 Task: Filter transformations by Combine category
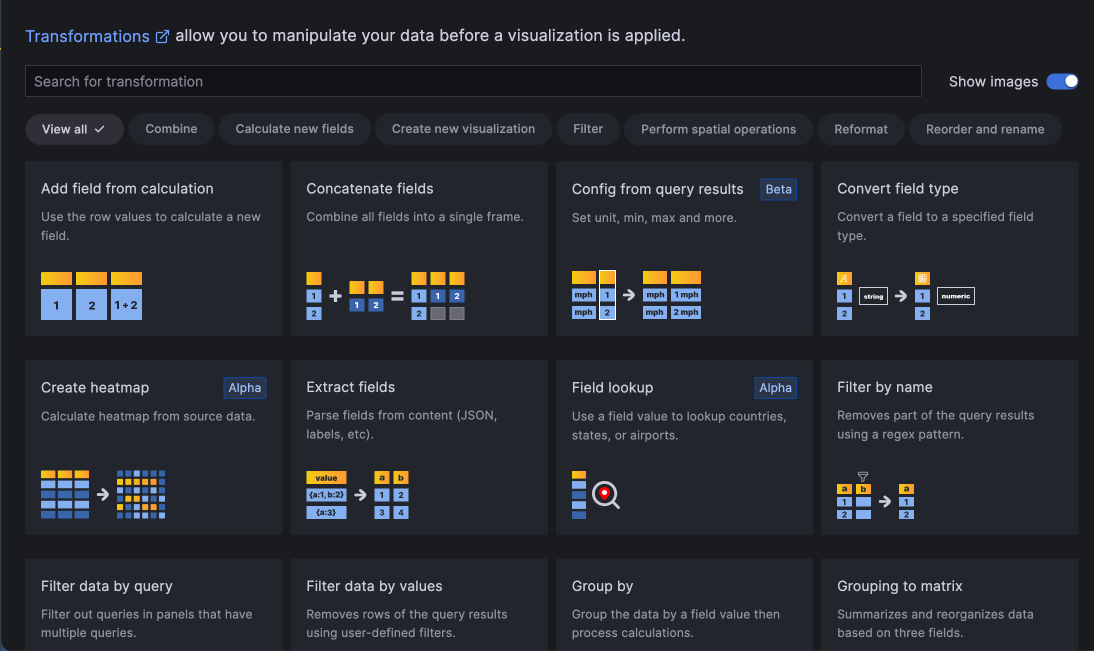[171, 129]
